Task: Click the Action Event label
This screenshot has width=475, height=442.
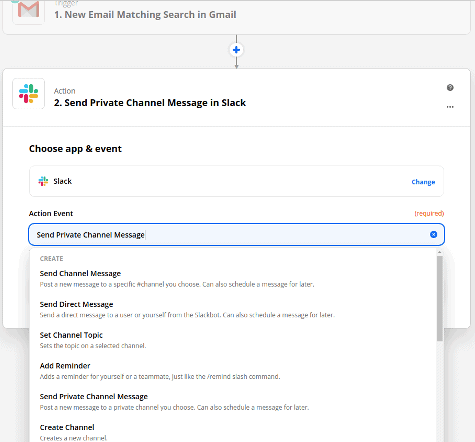Action: pyautogui.click(x=51, y=213)
